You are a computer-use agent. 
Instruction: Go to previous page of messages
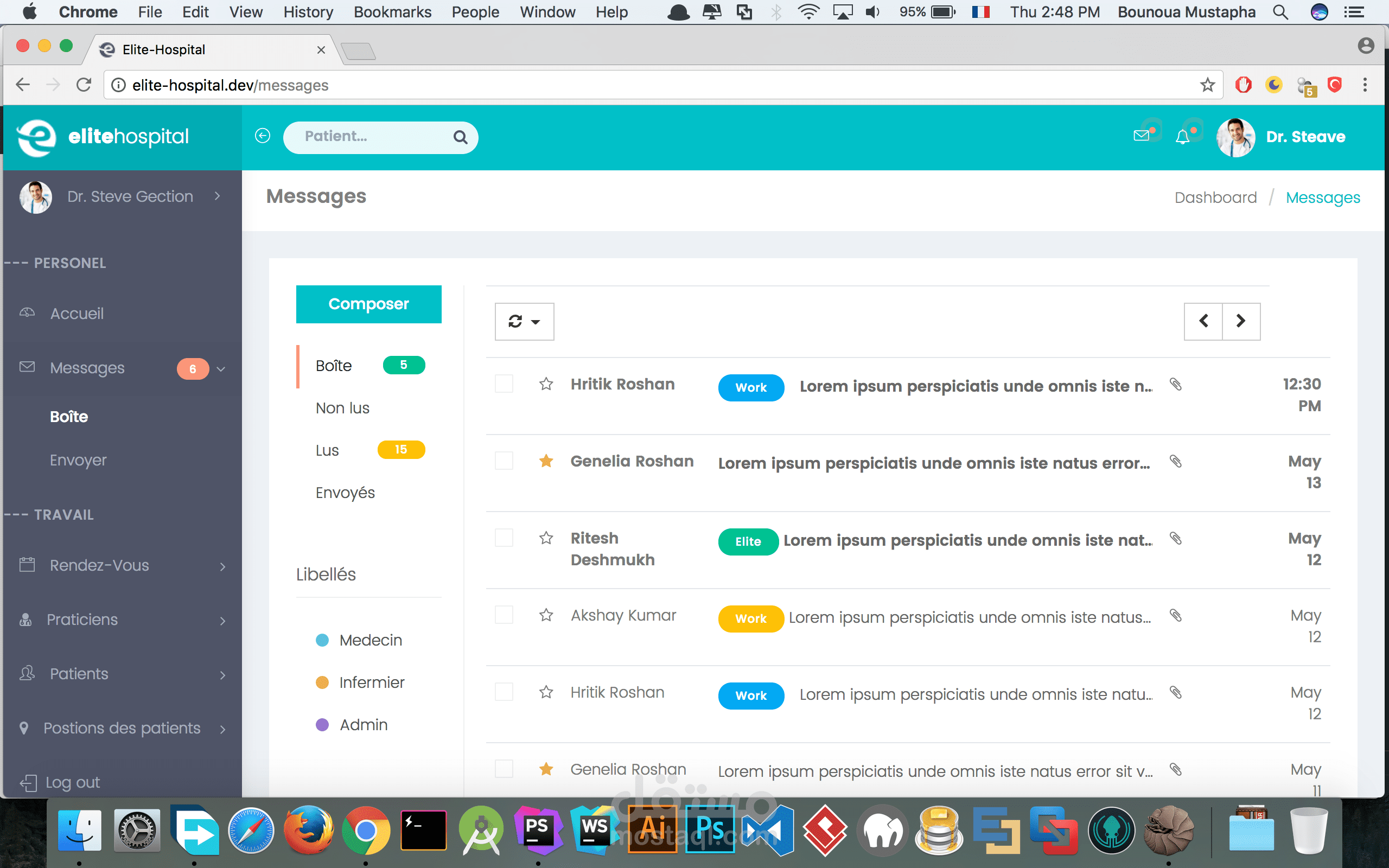click(1203, 322)
